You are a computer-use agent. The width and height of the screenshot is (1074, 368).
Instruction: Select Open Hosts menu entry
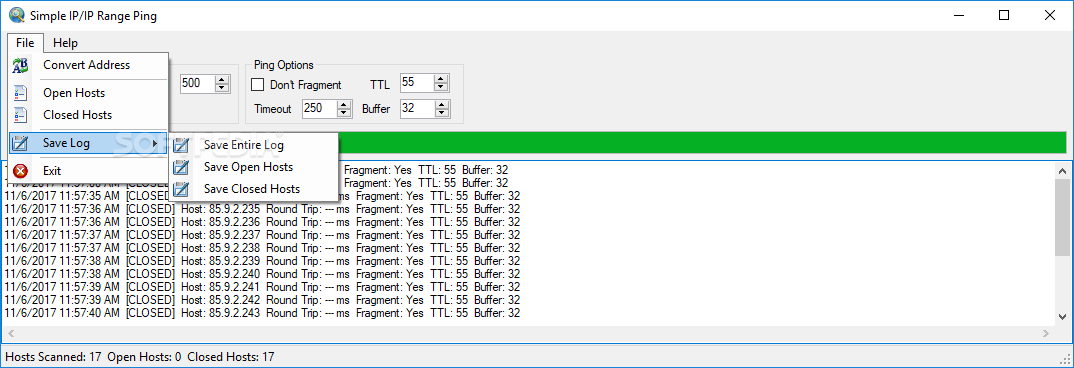(x=87, y=93)
